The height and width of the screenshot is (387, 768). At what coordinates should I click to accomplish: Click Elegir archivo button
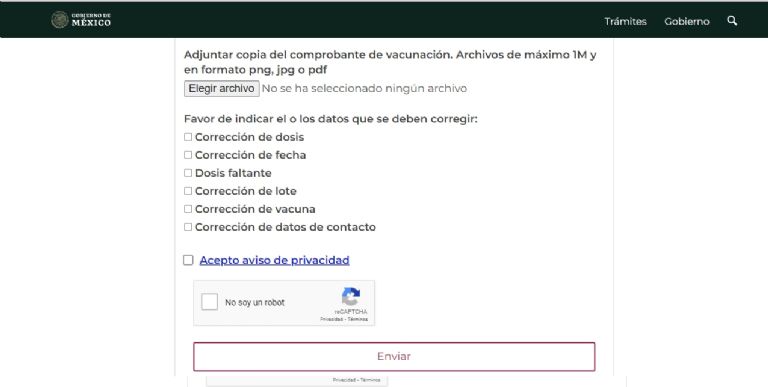[222, 89]
